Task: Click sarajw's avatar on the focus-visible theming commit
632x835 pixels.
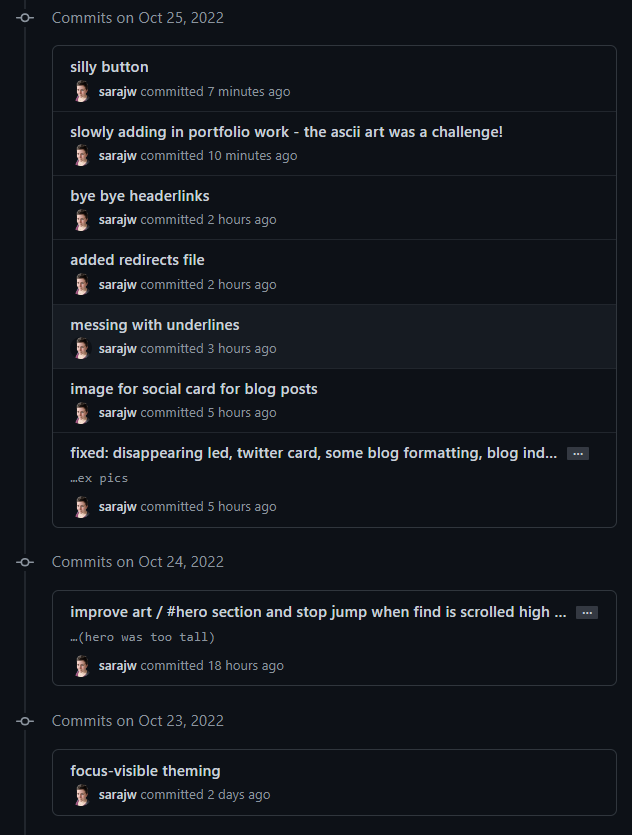Action: click(81, 794)
